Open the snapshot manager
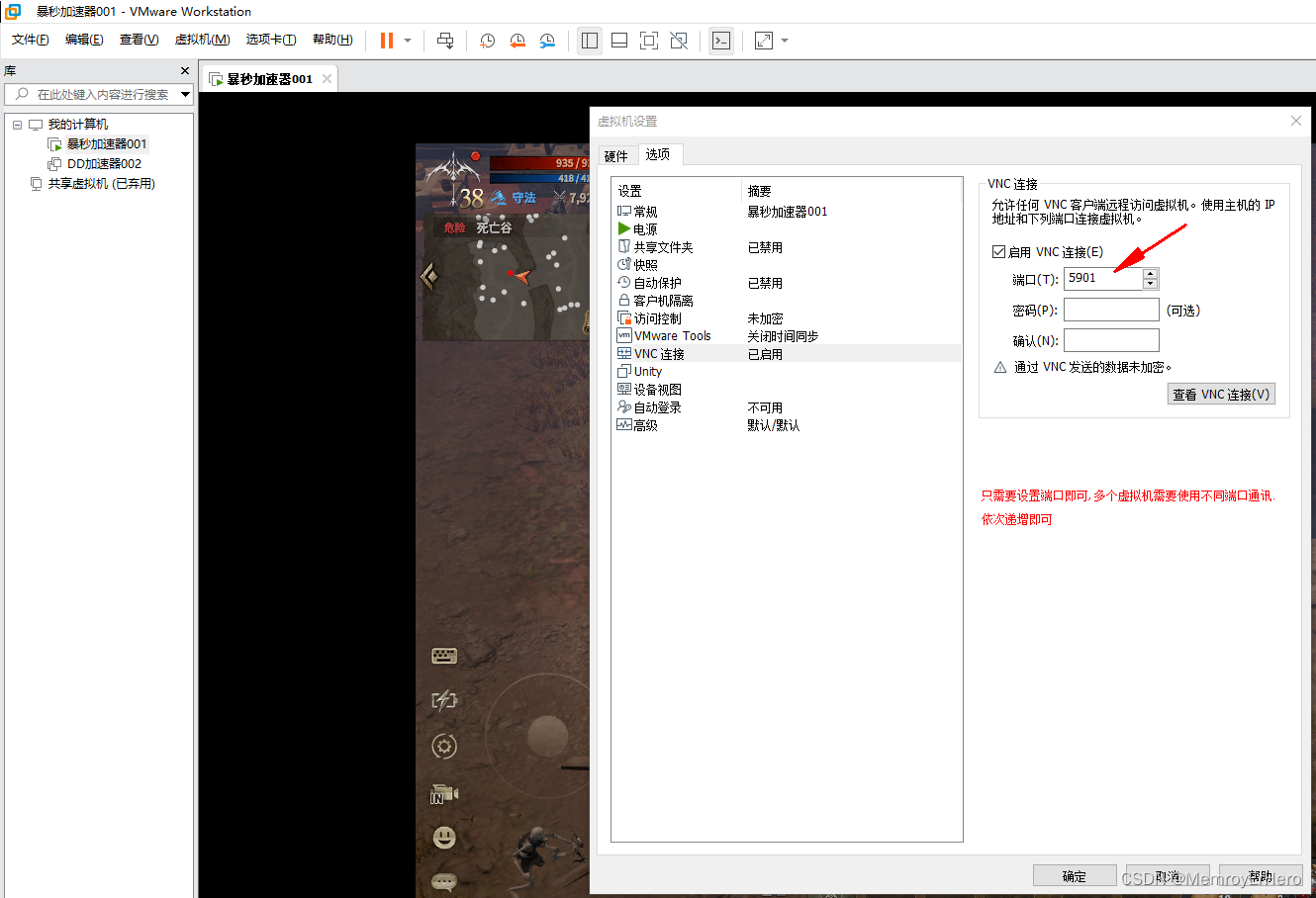 tap(547, 41)
